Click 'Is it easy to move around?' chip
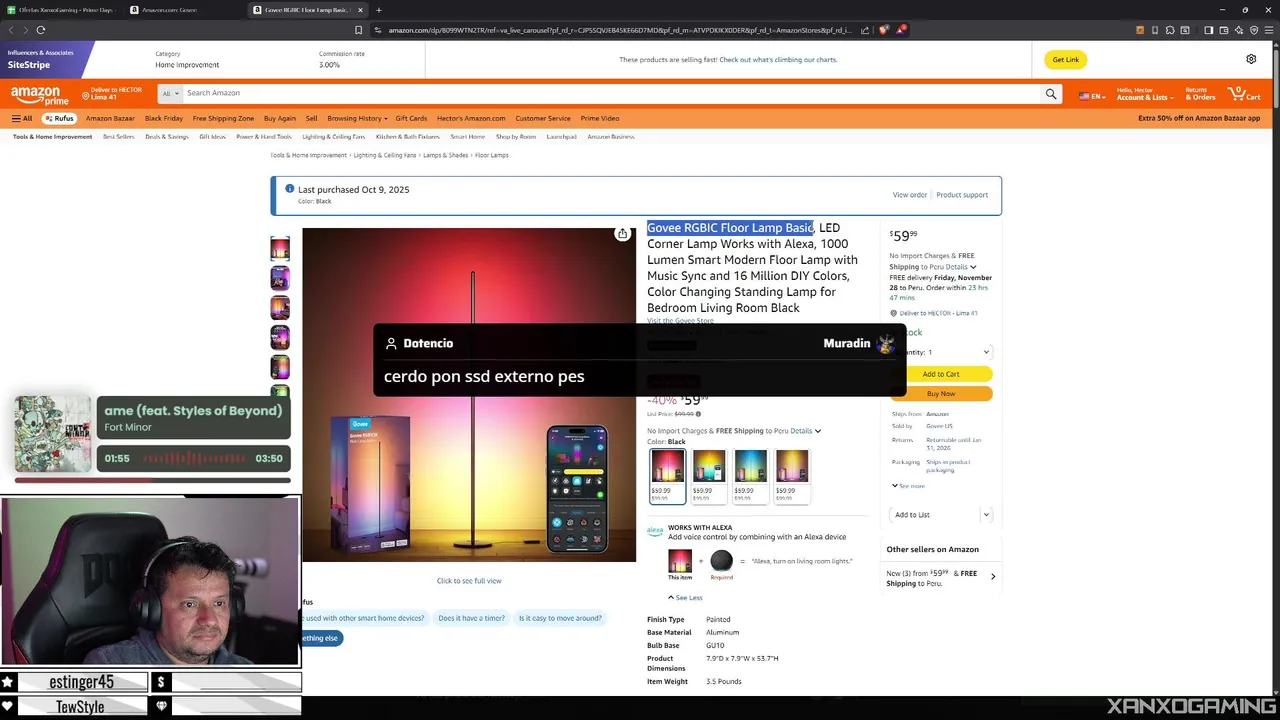Screen dimensions: 1280x720 [x=560, y=618]
